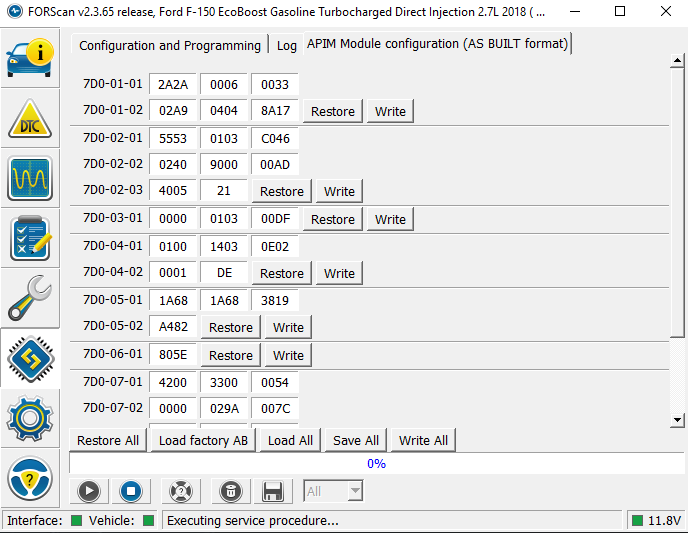Select APIM Module configuration tab
Screen dimensions: 688x533
437,43
